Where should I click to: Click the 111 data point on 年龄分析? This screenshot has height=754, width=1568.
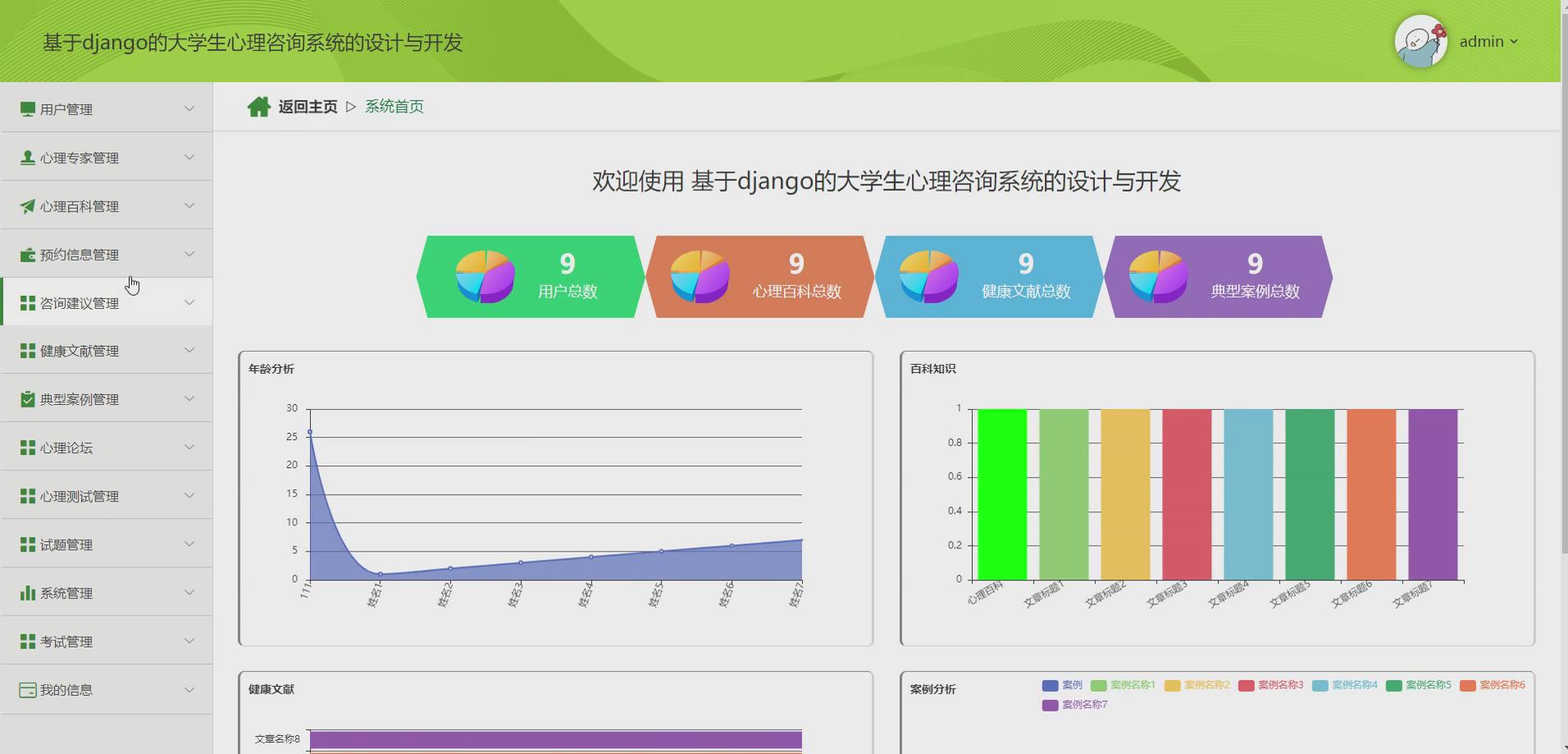tap(310, 432)
